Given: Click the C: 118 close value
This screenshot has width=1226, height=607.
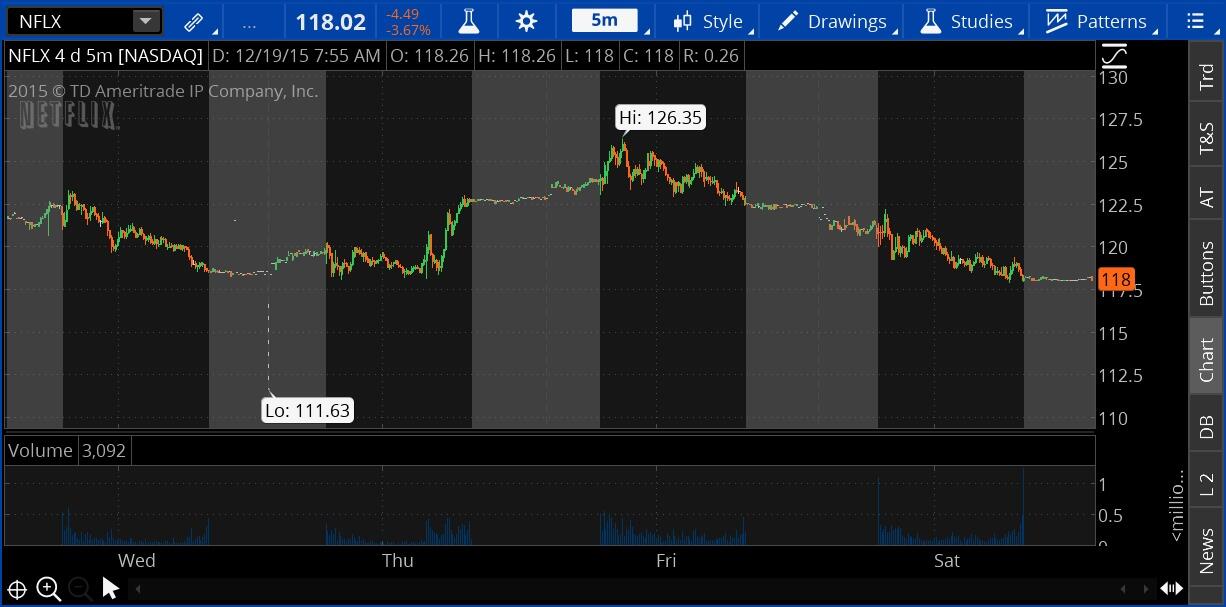Looking at the screenshot, I should coord(648,56).
